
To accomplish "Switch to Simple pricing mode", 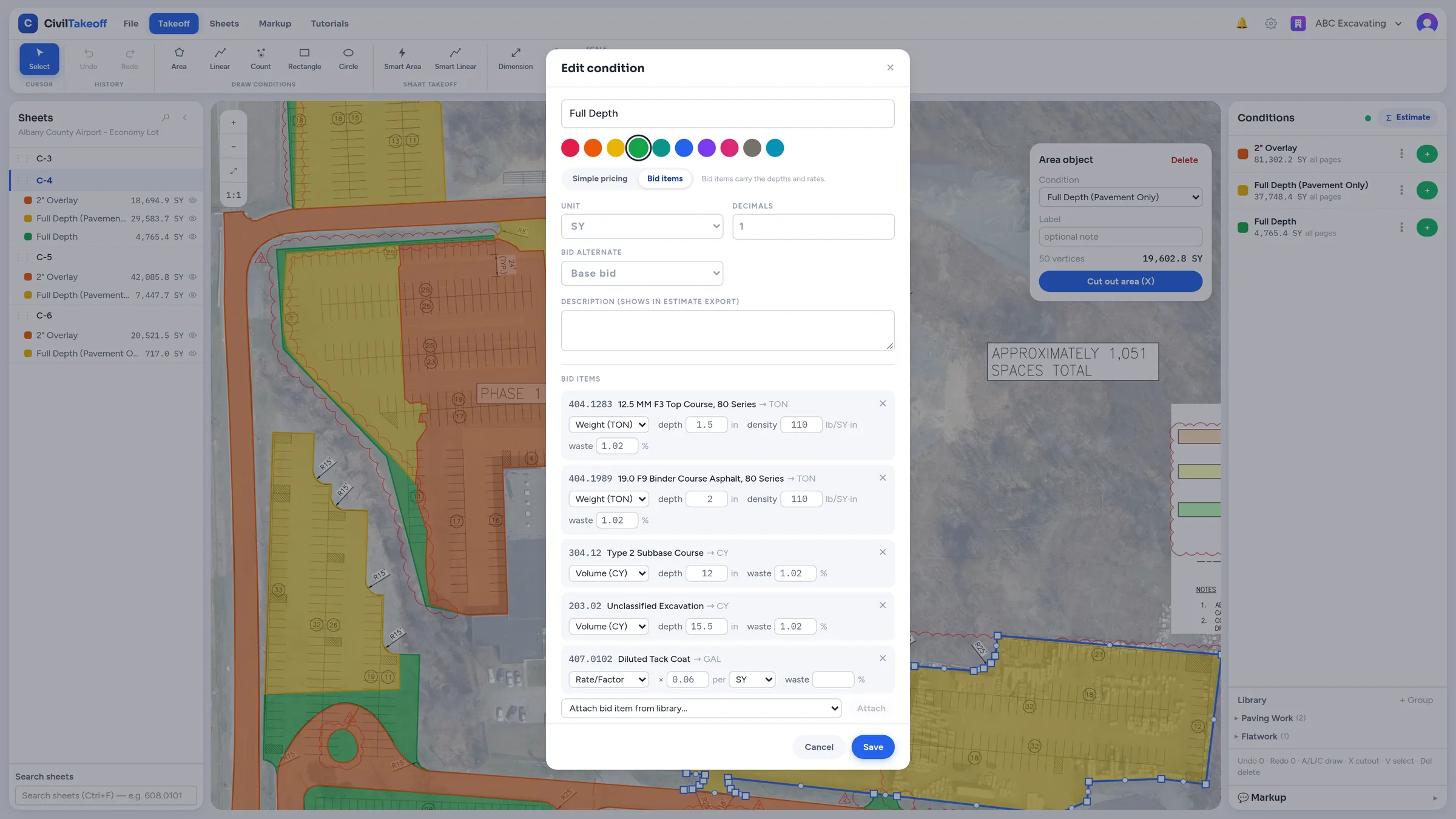I will click(599, 178).
